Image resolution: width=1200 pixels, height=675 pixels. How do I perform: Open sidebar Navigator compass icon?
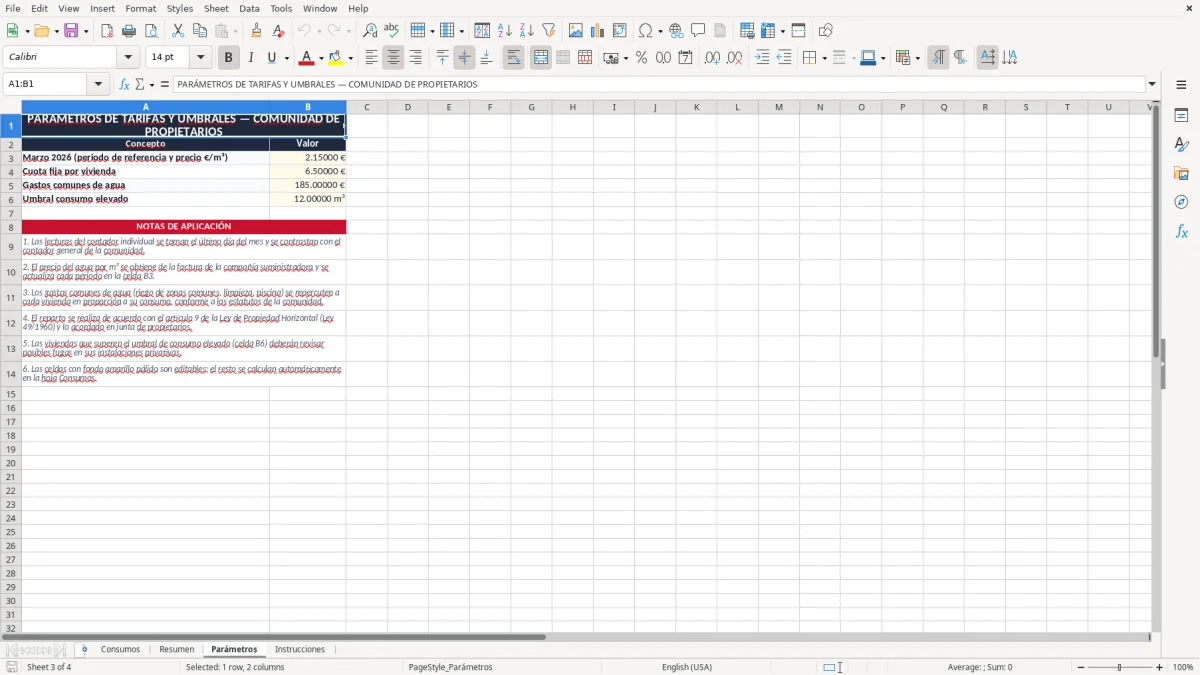1181,202
